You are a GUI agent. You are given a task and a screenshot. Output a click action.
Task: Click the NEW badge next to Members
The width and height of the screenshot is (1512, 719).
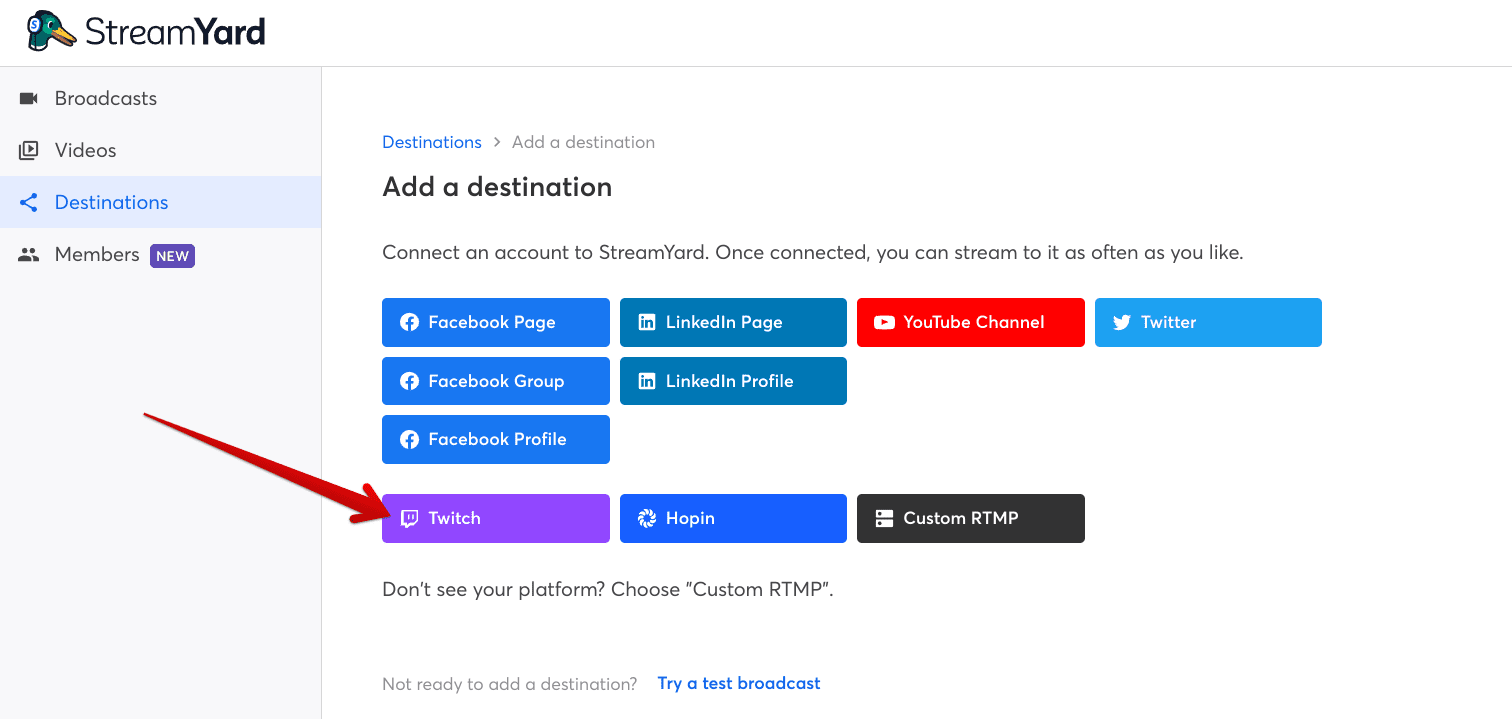172,256
